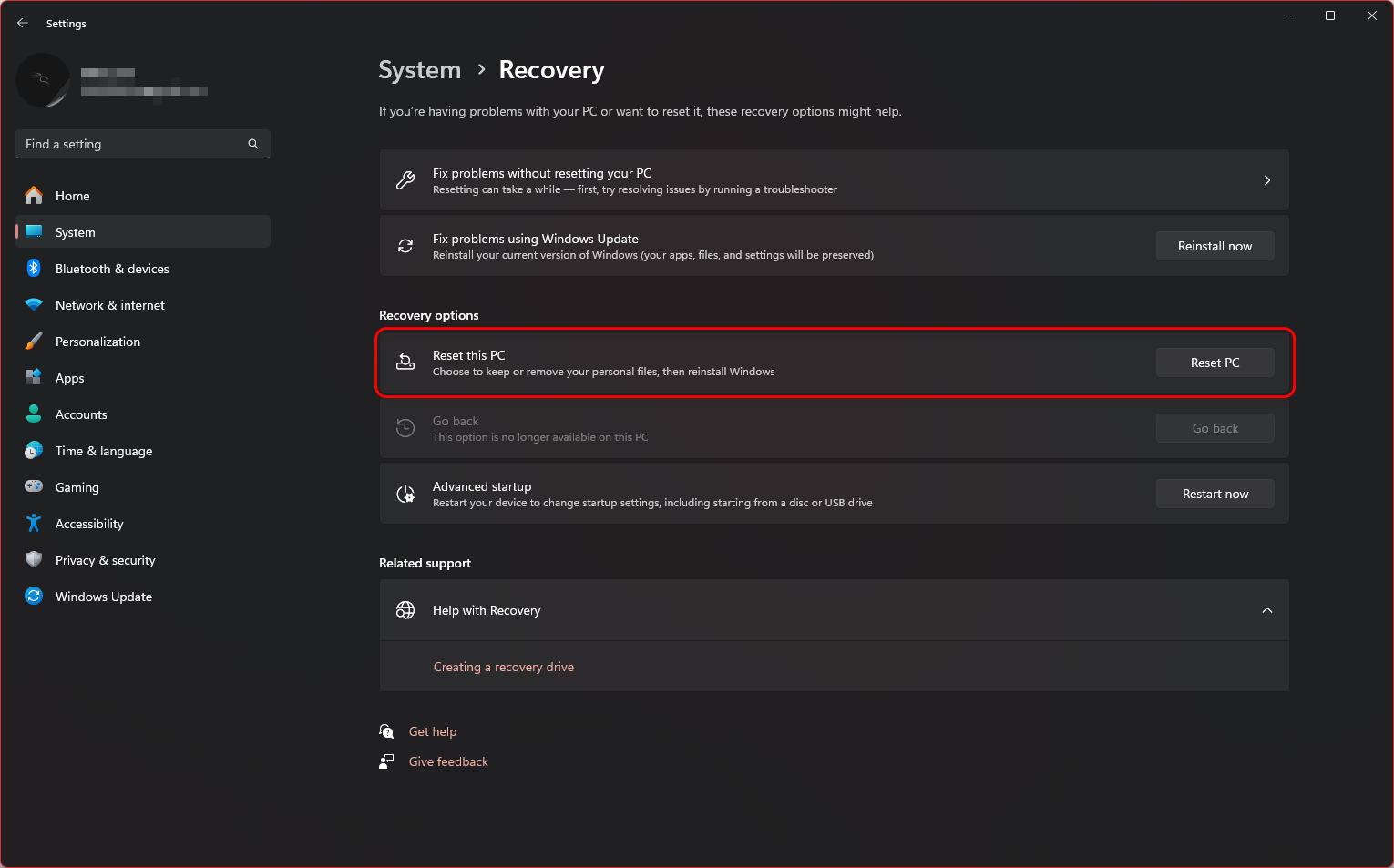Click the search magnifier icon
Screen dimensions: 1394x868
[253, 144]
